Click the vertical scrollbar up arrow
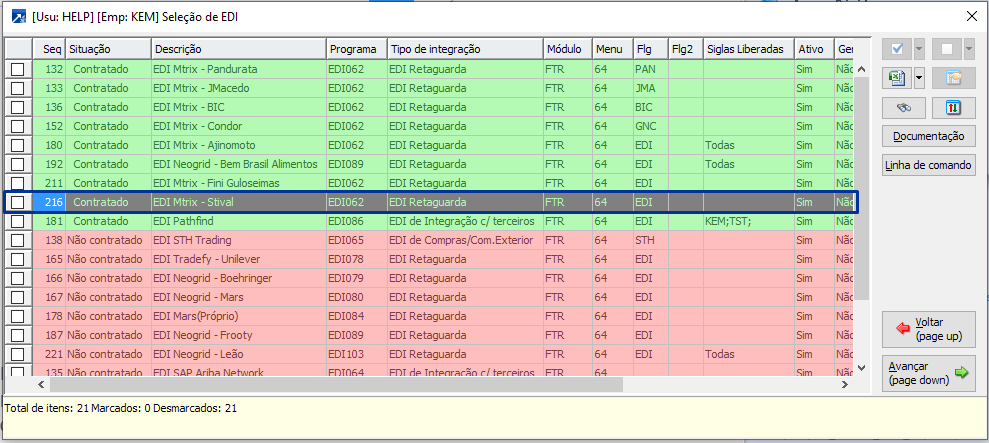The width and height of the screenshot is (989, 443). tap(862, 69)
